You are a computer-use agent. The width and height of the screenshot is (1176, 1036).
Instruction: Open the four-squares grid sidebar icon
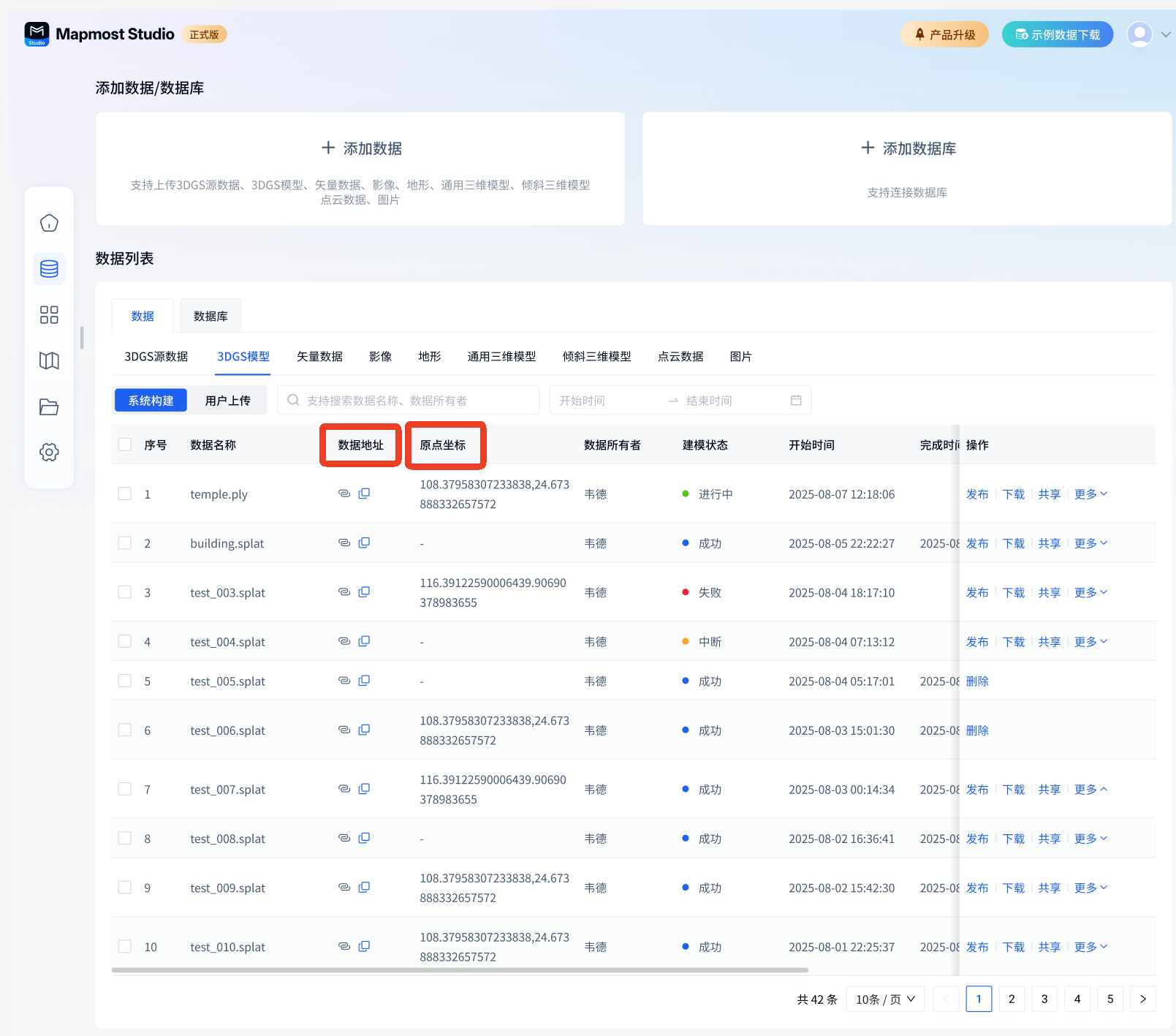pos(49,315)
